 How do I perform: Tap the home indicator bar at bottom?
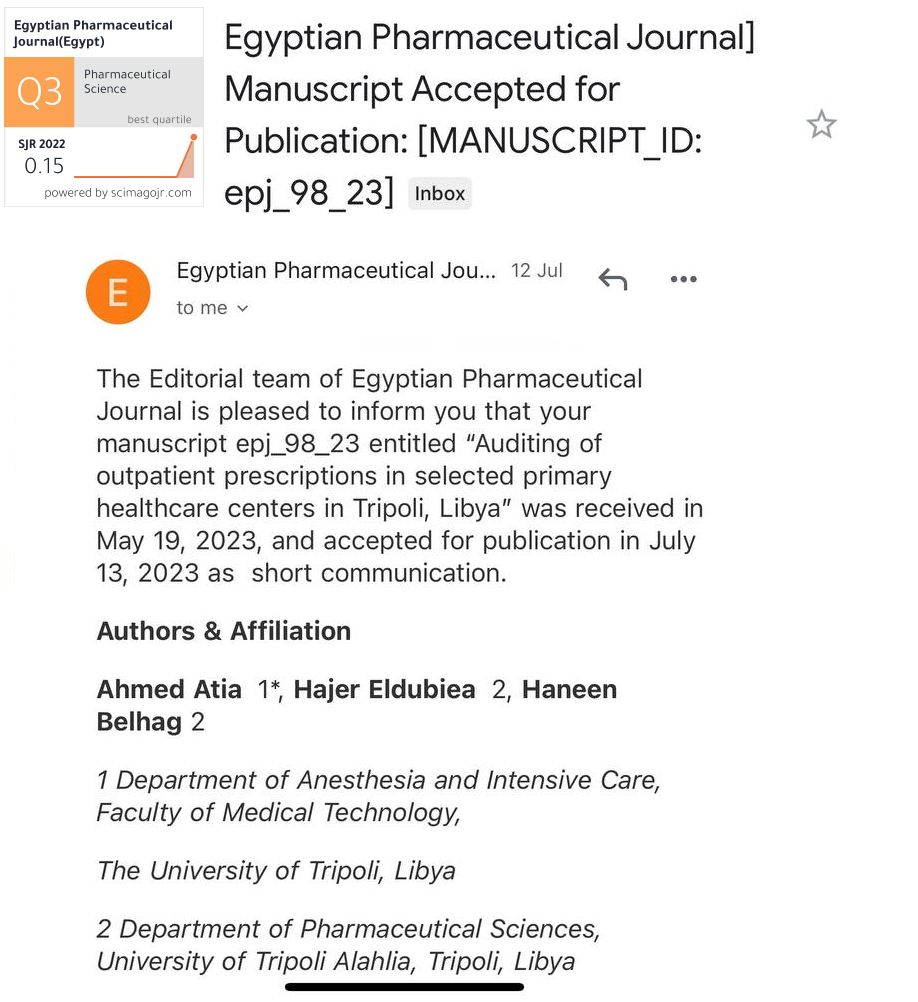tap(404, 987)
